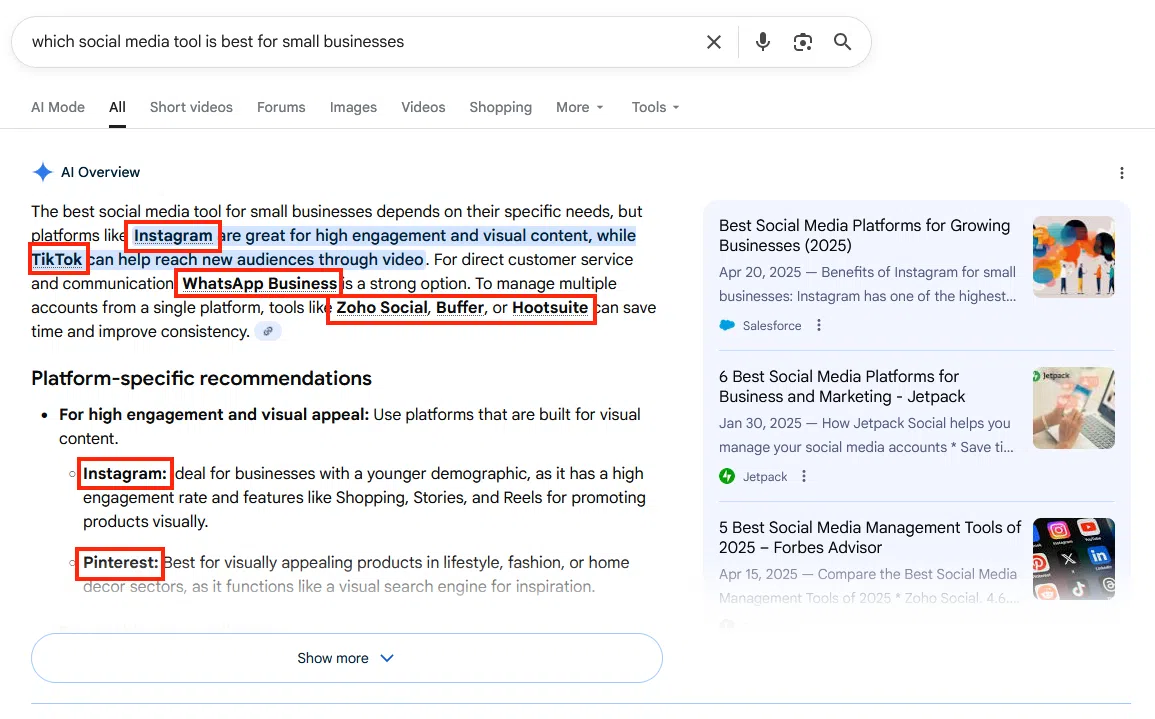Click the Jetpack article thumbnail image
The height and width of the screenshot is (719, 1155).
coord(1073,408)
